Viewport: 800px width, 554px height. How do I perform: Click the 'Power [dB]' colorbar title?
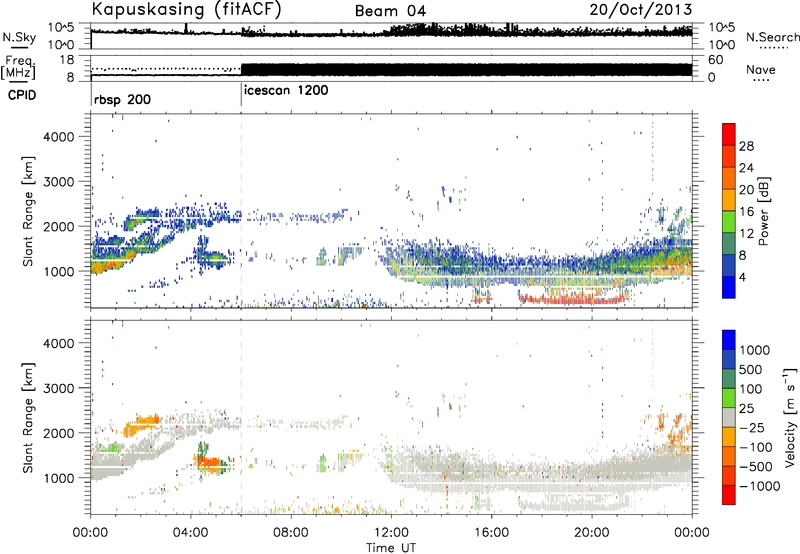(x=763, y=211)
